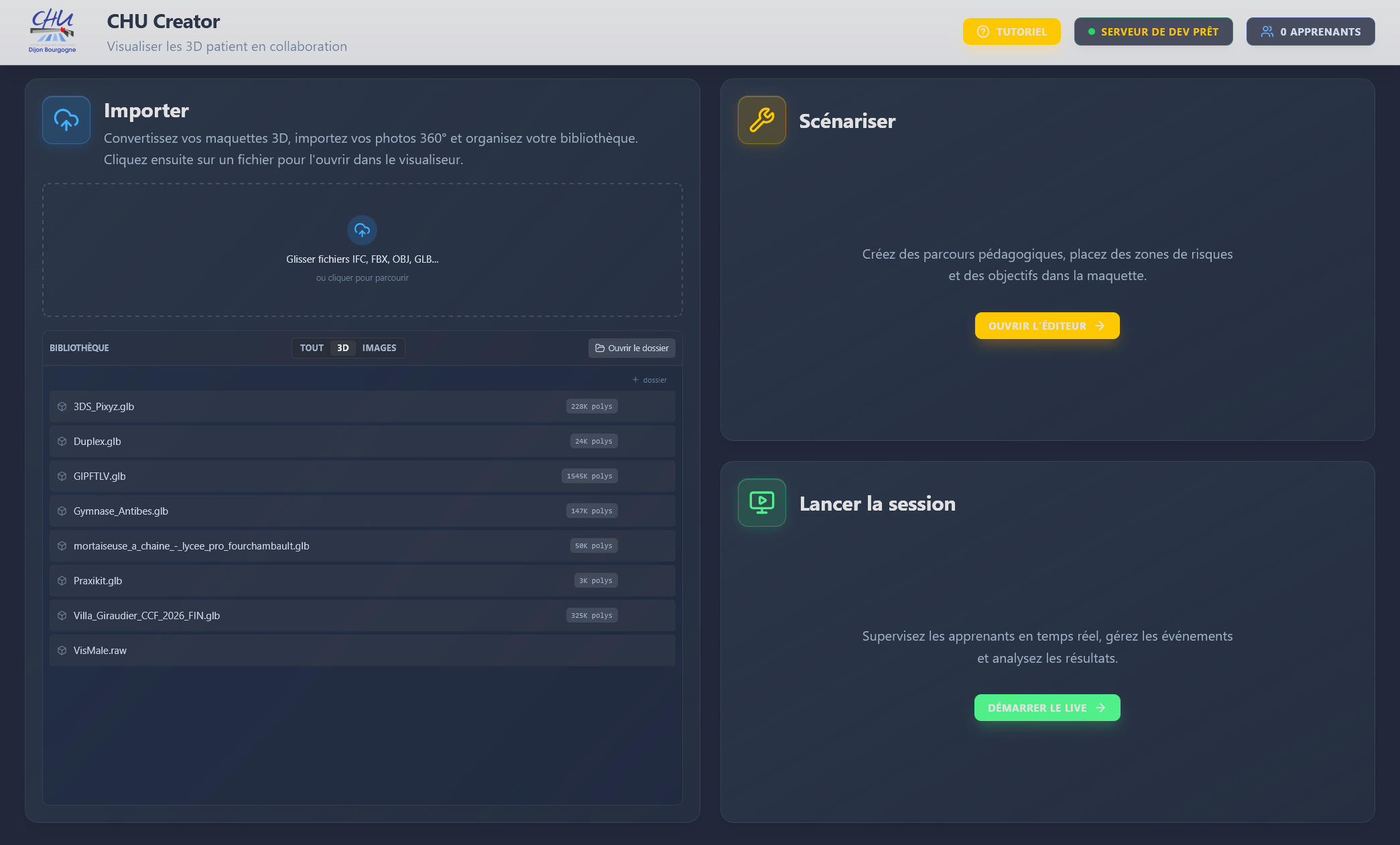
Task: Open the 0 Apprenants button
Action: click(1311, 31)
